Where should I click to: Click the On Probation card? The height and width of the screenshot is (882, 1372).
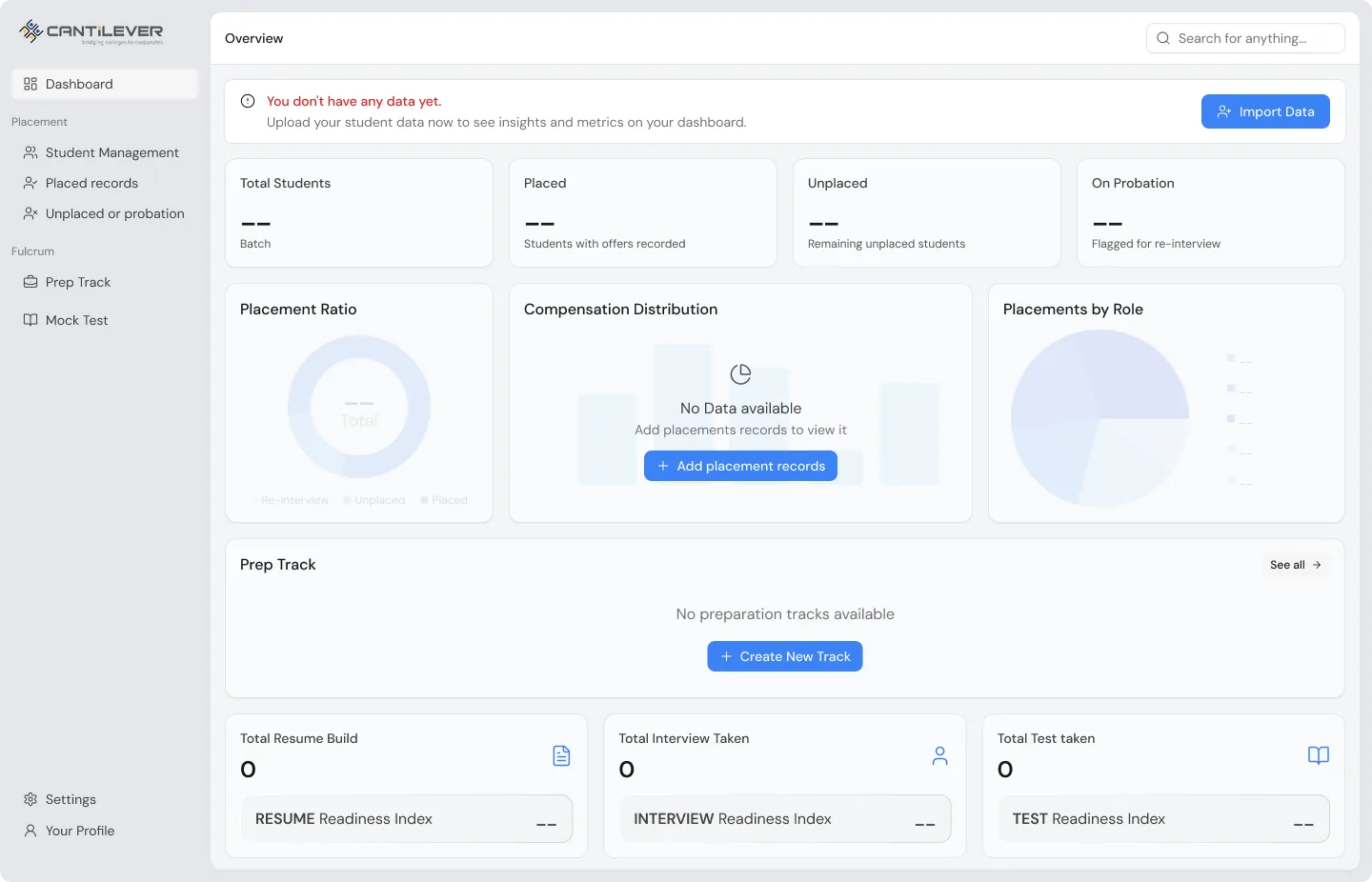click(x=1211, y=213)
